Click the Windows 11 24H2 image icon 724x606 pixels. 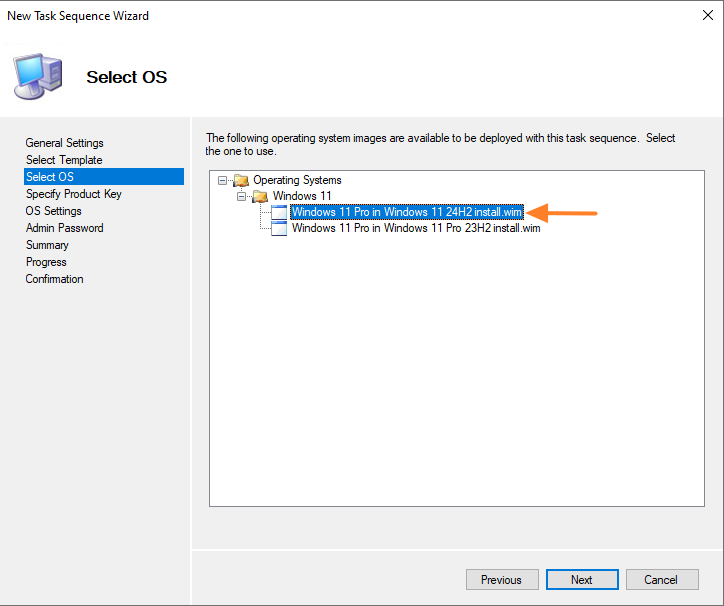click(279, 212)
